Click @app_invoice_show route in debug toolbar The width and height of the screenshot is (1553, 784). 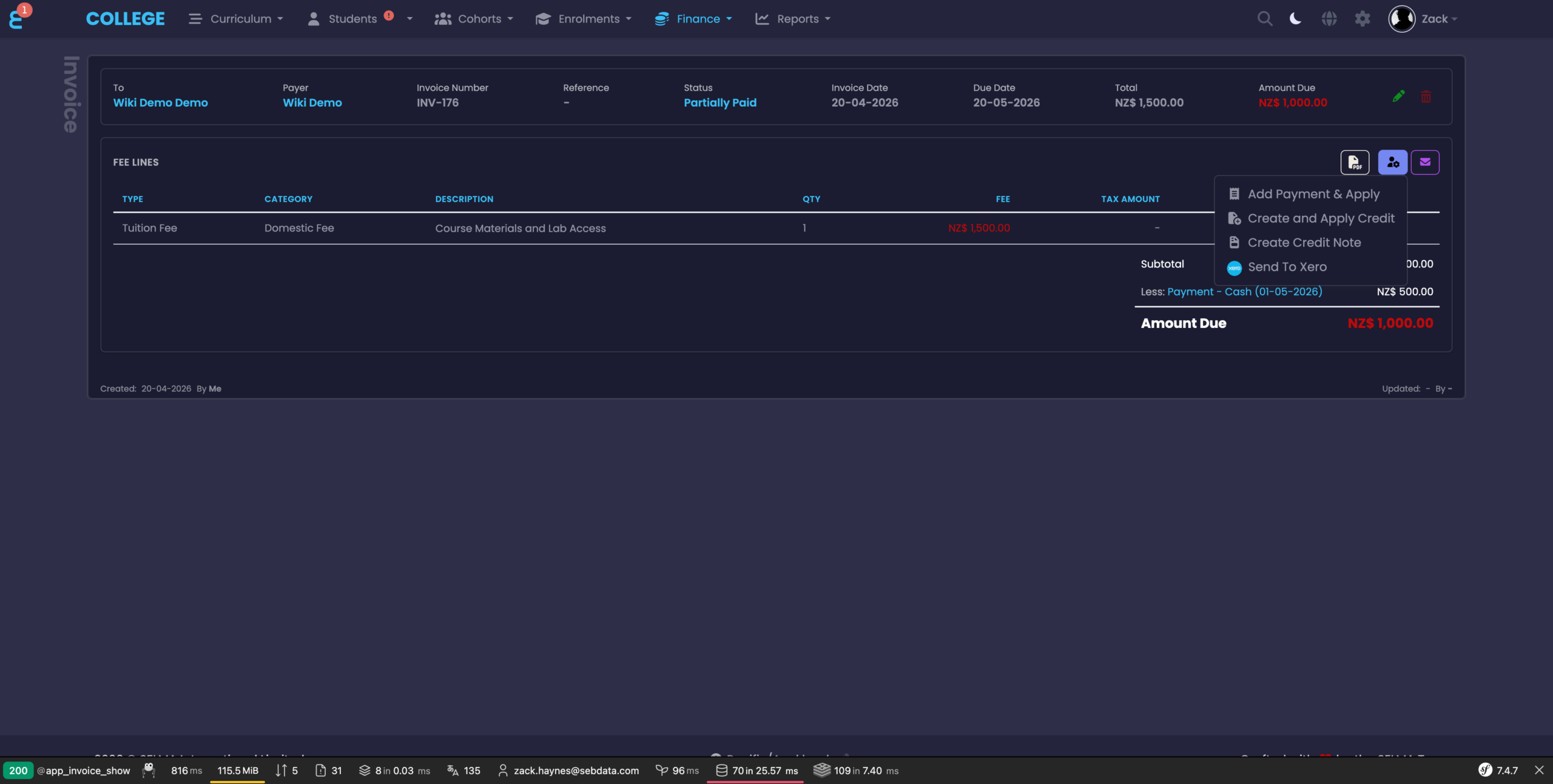(x=84, y=771)
